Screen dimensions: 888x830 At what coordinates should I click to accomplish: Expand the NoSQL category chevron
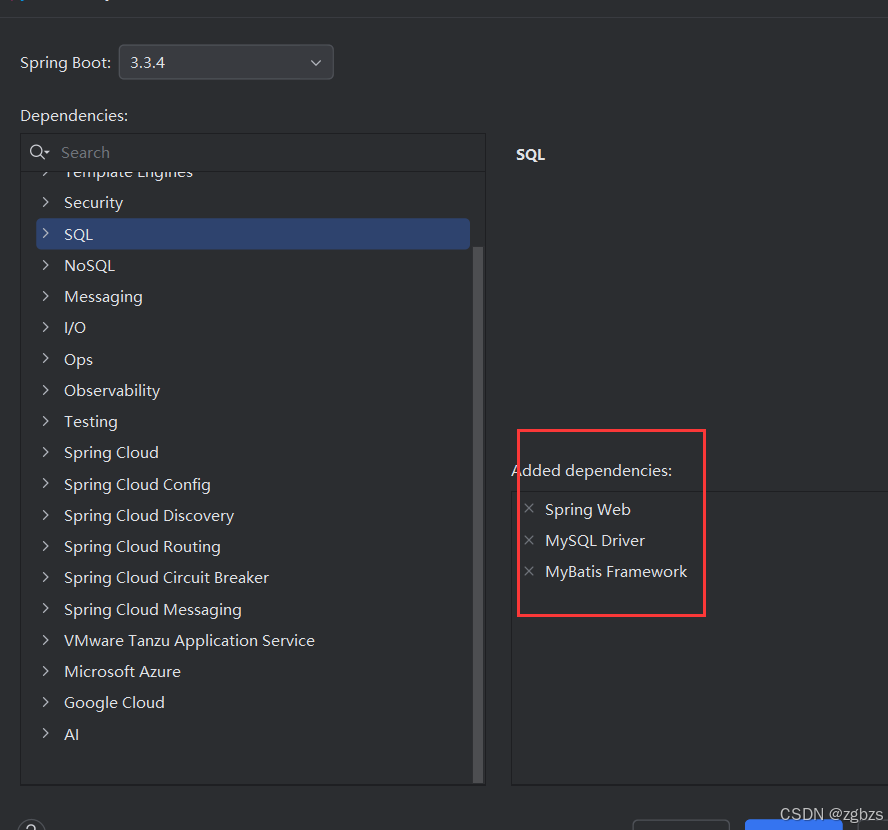(x=46, y=265)
